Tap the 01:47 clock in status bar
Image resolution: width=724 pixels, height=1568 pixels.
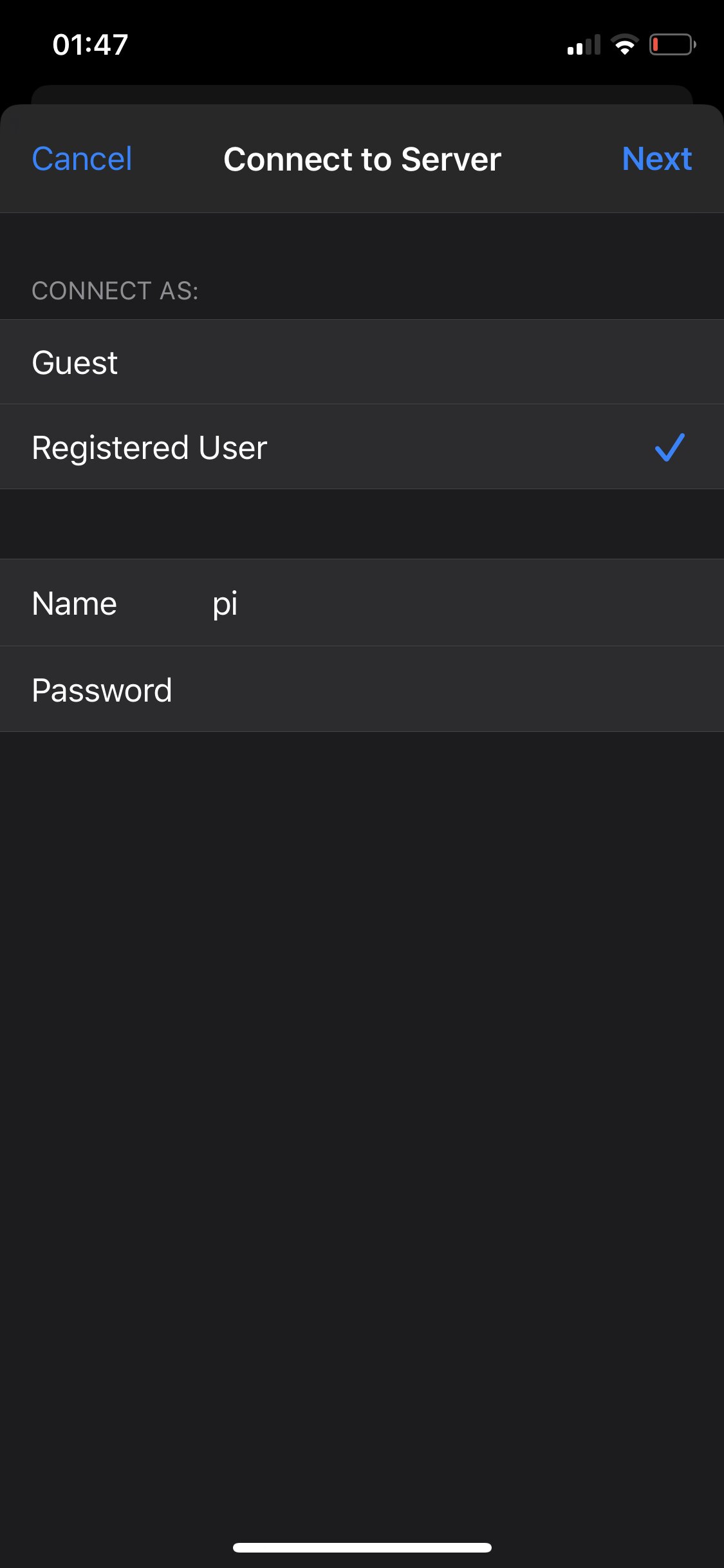coord(90,44)
